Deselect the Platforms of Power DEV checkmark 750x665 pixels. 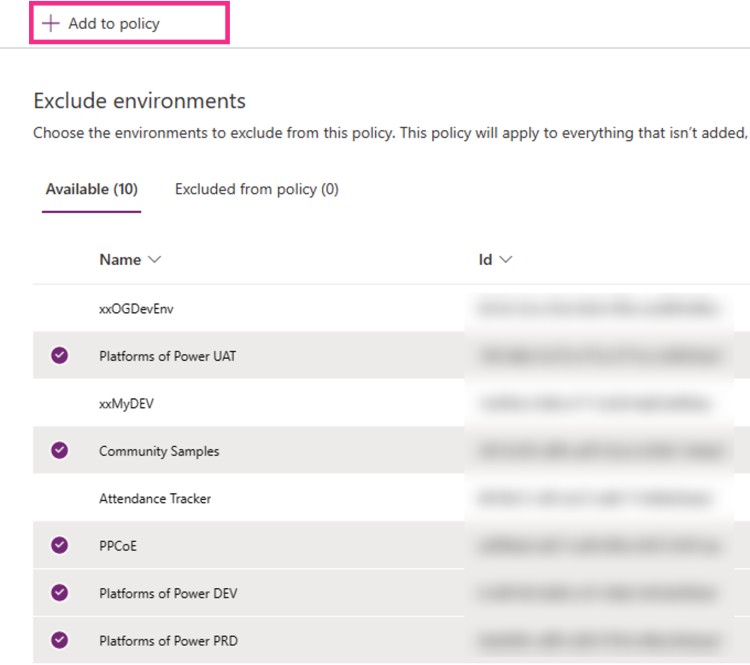[x=60, y=592]
